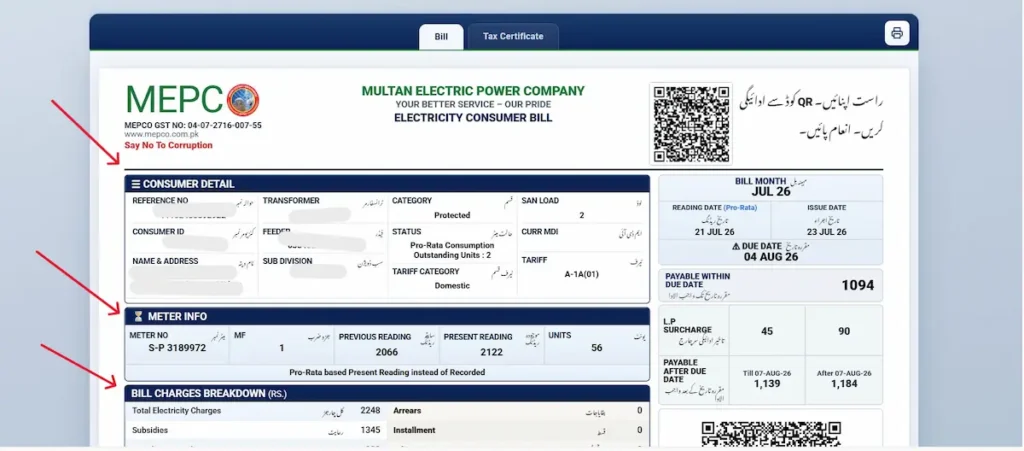This screenshot has width=1024, height=451.
Task: Click the category value Protected
Action: point(452,215)
